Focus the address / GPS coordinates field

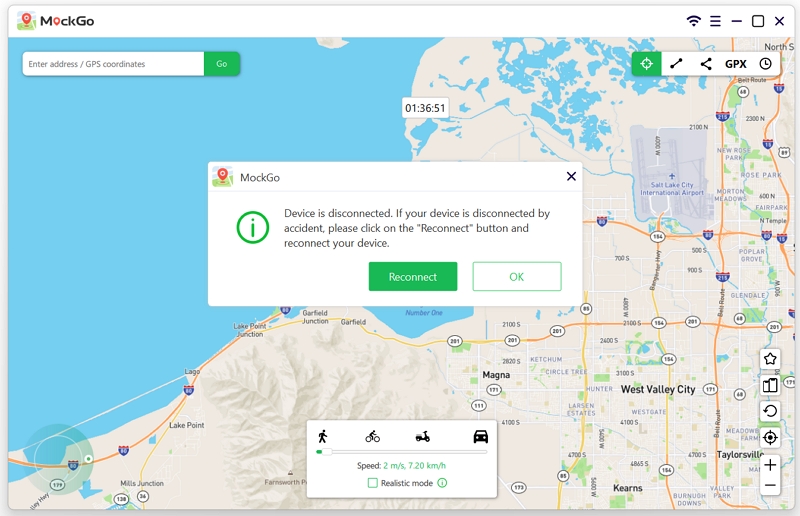(x=113, y=64)
